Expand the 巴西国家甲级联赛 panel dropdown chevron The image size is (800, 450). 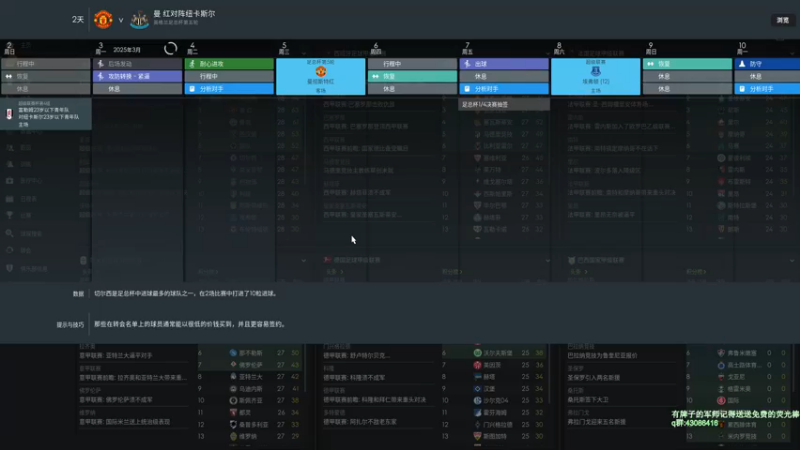pos(792,260)
